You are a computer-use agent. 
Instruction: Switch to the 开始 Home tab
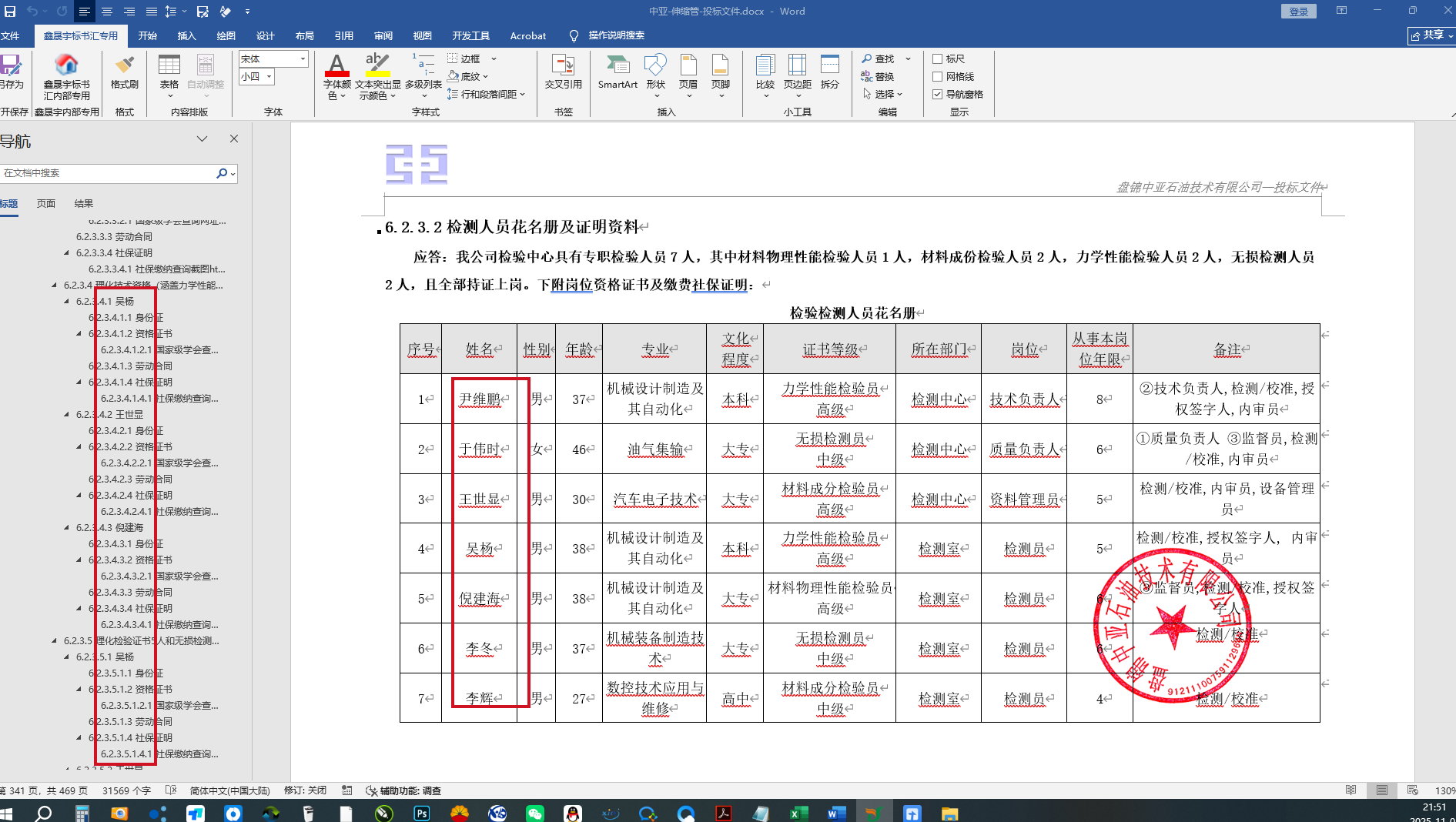pos(147,35)
